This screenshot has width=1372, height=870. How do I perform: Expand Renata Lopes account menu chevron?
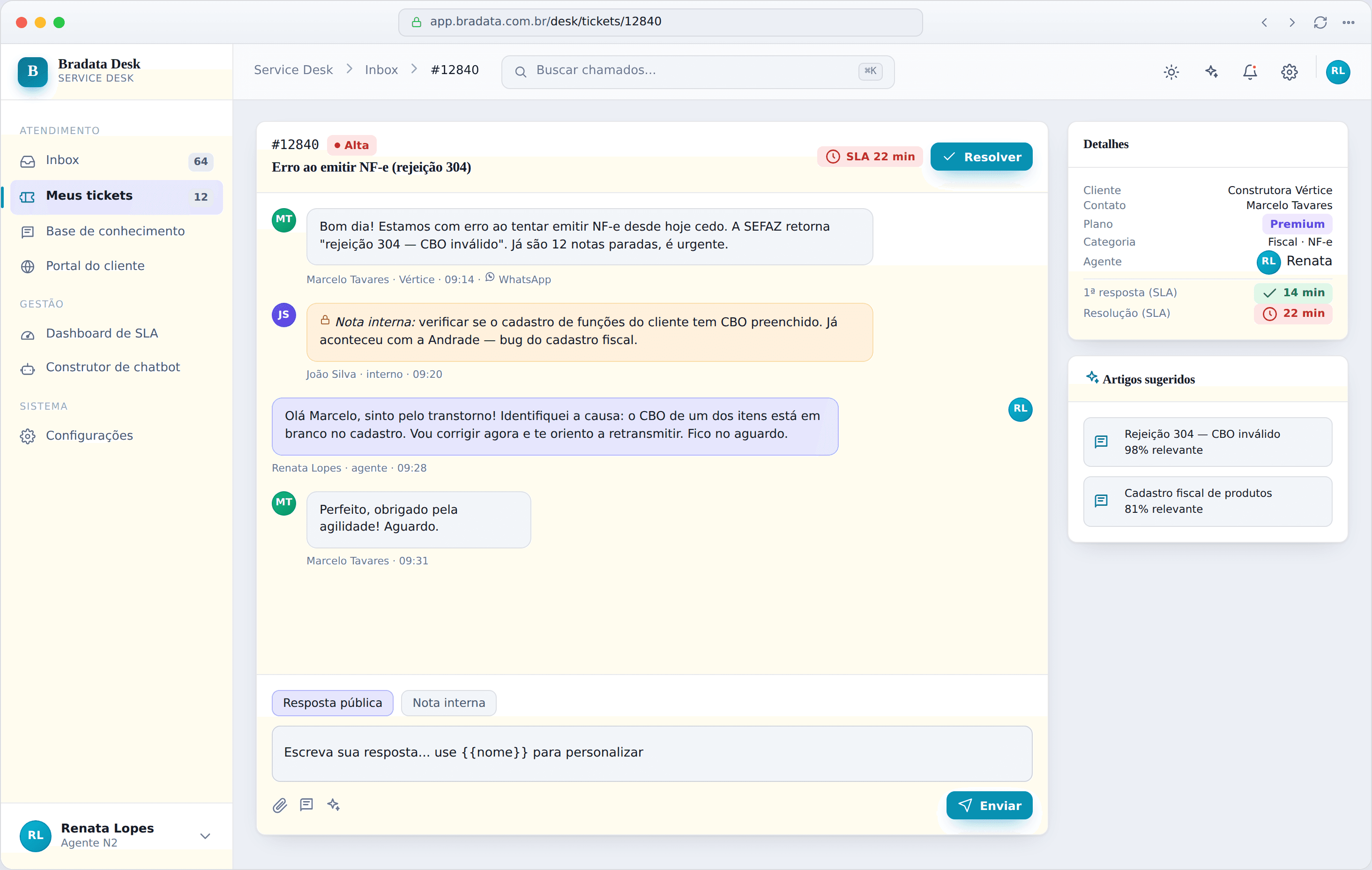pyautogui.click(x=206, y=836)
